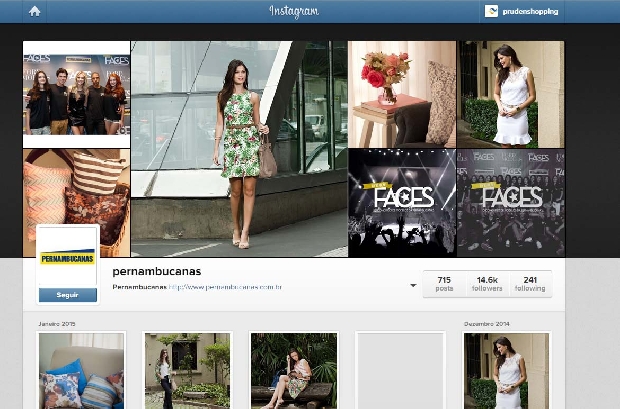Go to the Instagram home icon
The image size is (620, 409).
(34, 11)
